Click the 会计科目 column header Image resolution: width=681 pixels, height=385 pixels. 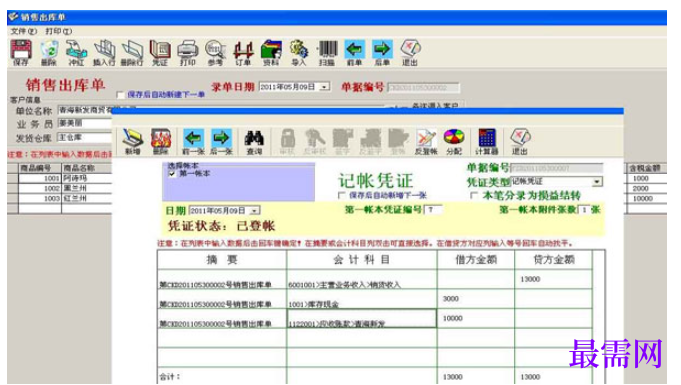click(362, 260)
